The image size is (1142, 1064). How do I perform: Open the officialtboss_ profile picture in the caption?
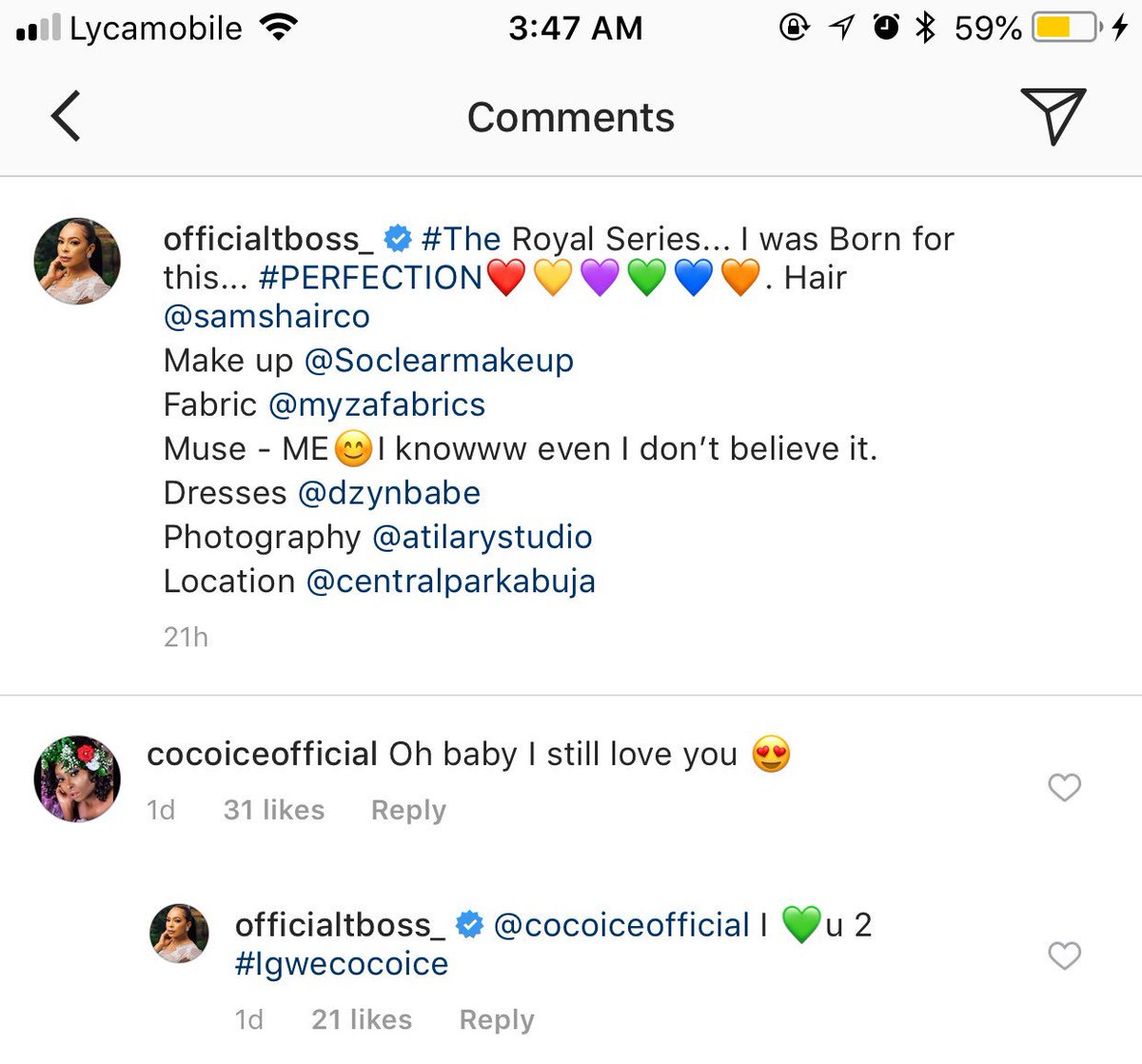[77, 261]
